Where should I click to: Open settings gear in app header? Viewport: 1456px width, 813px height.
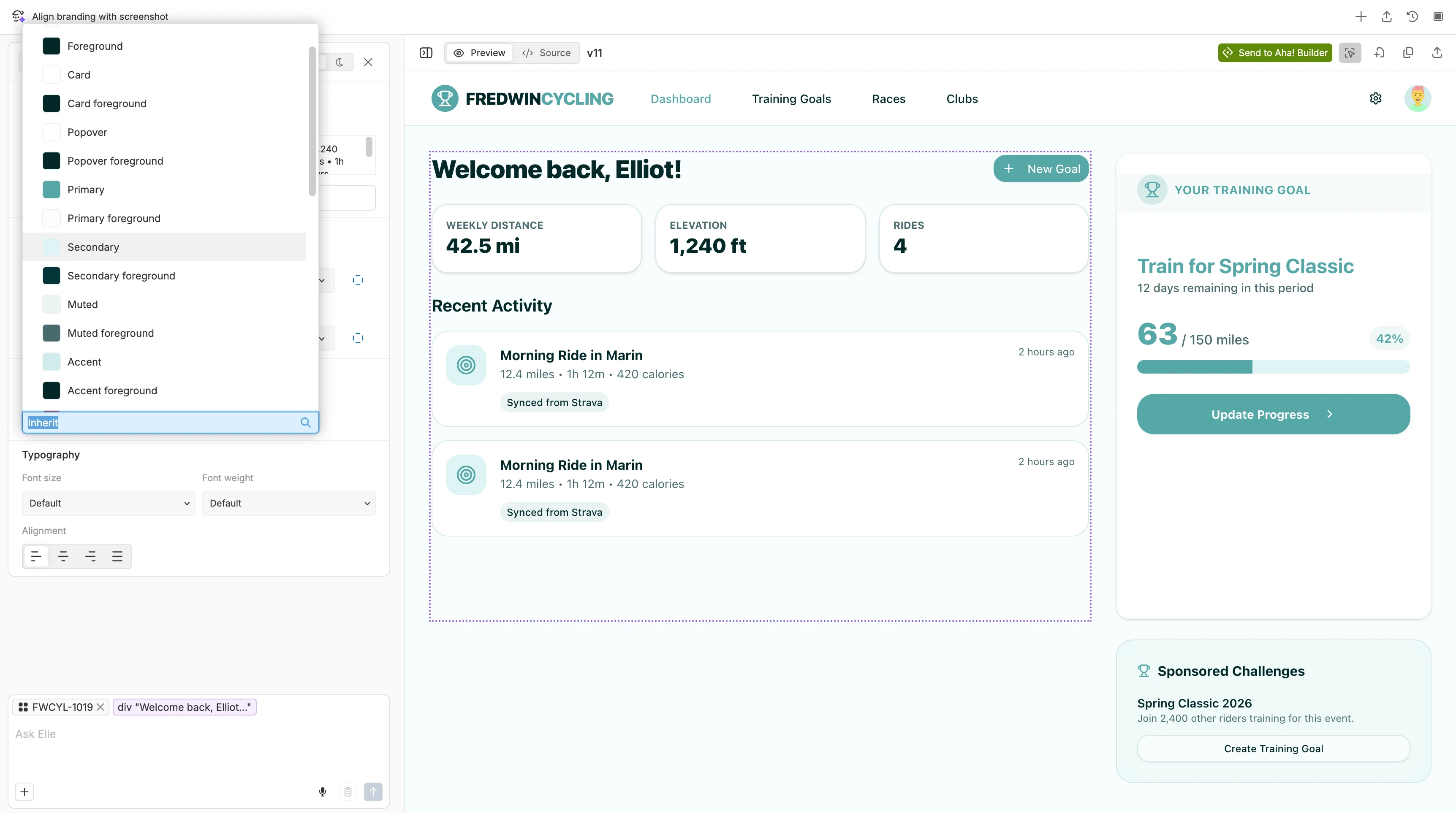1376,99
